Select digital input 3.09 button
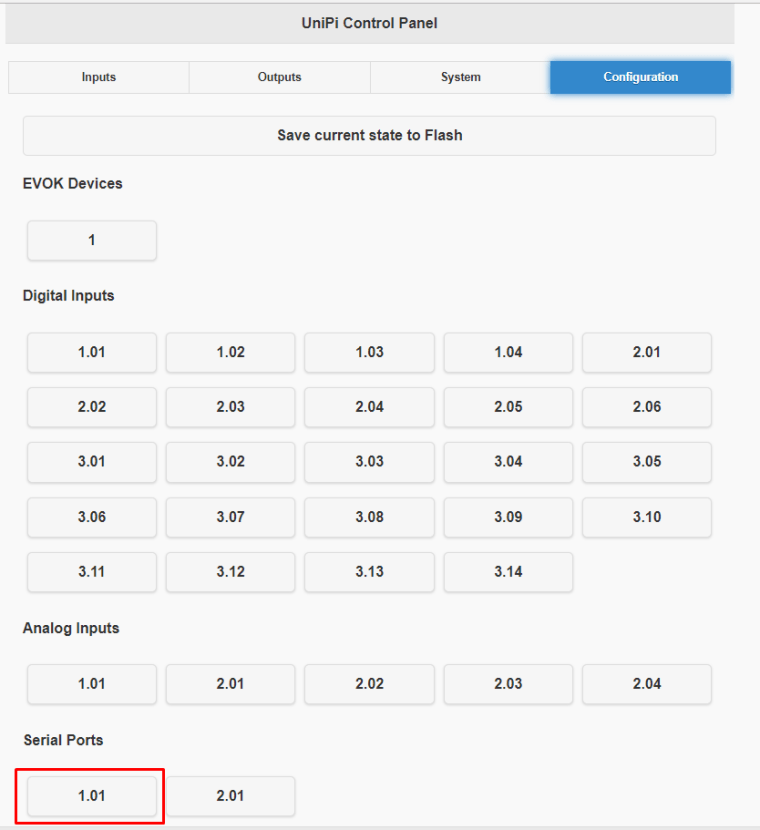 pyautogui.click(x=508, y=517)
